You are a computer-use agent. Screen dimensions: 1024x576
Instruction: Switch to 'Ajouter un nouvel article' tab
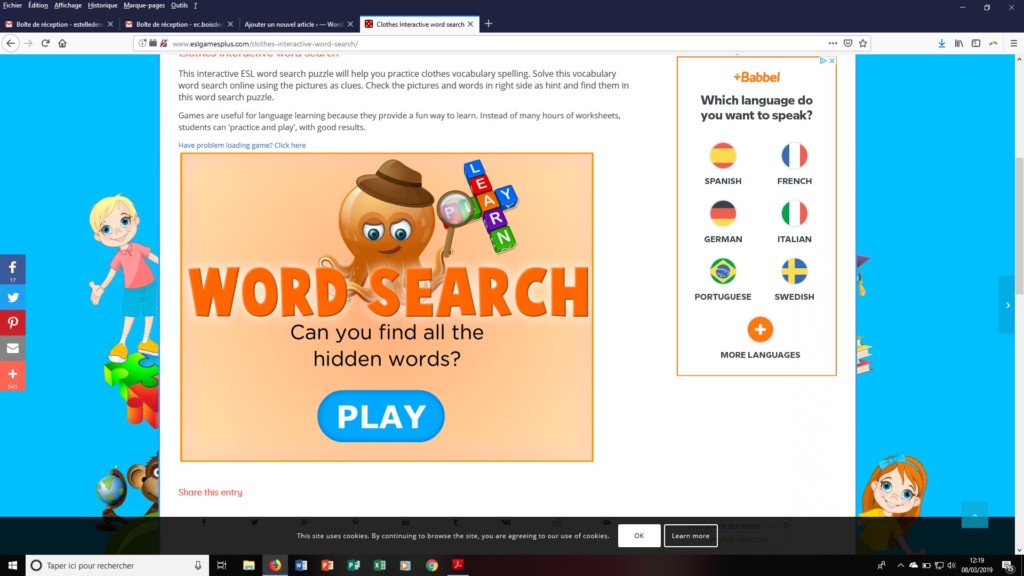click(296, 24)
